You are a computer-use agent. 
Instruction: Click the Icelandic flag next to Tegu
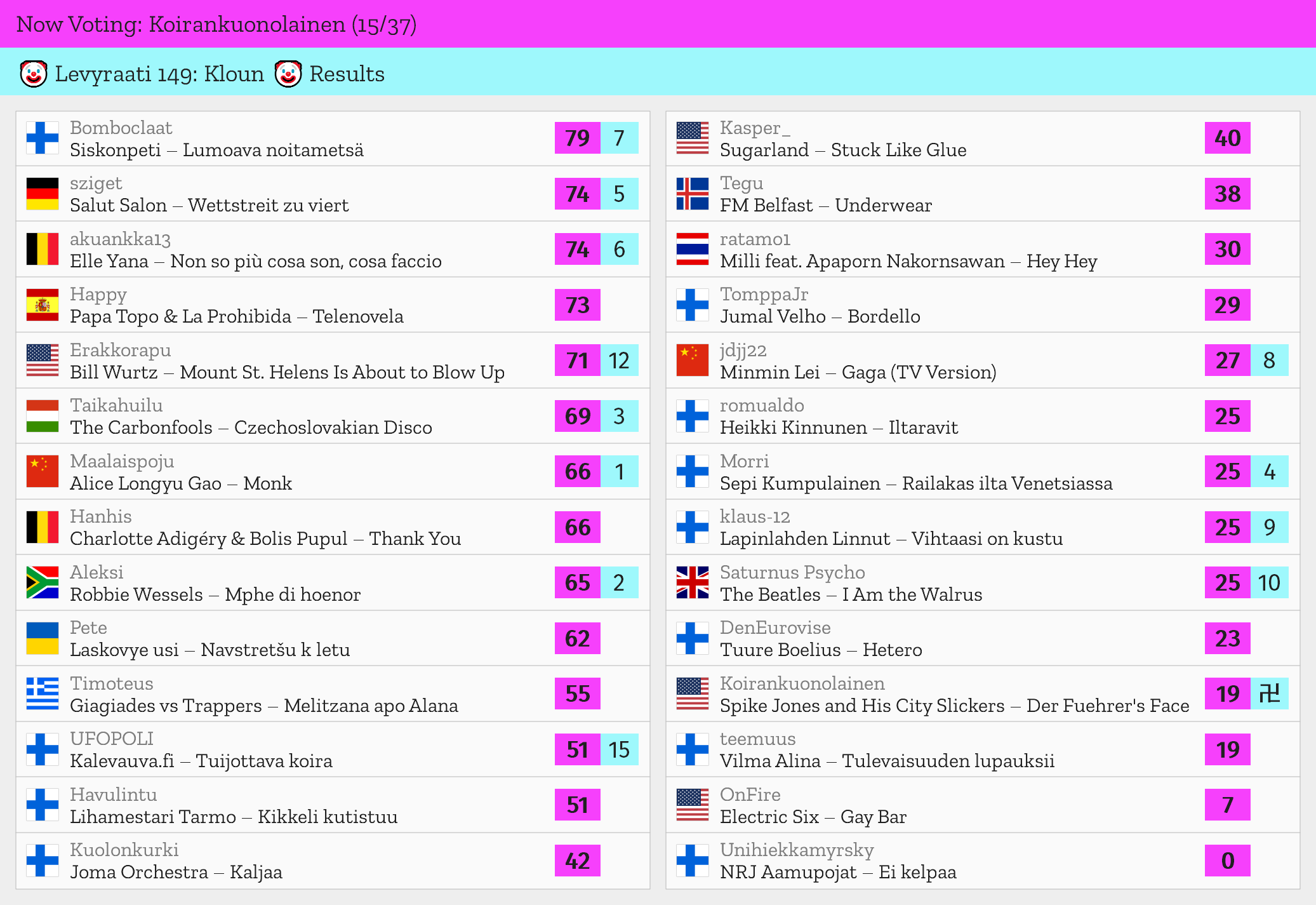tap(692, 194)
